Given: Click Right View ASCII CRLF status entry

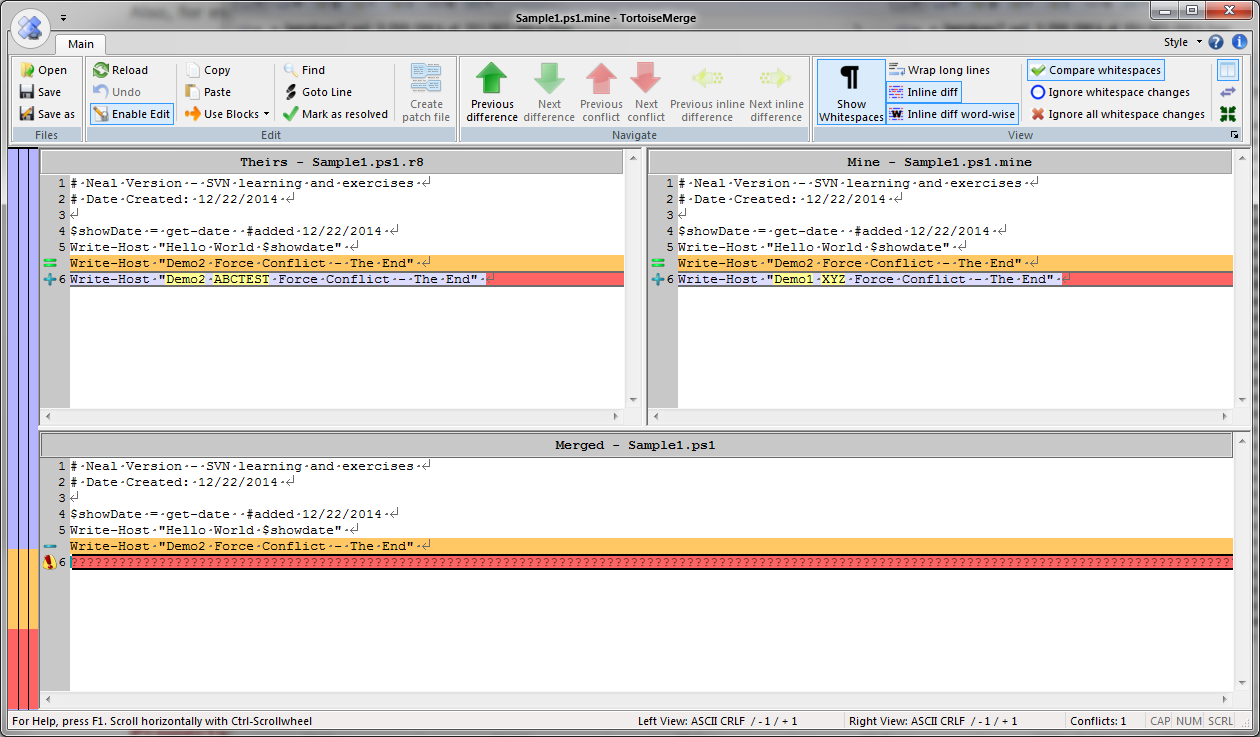Looking at the screenshot, I should pyautogui.click(x=932, y=721).
